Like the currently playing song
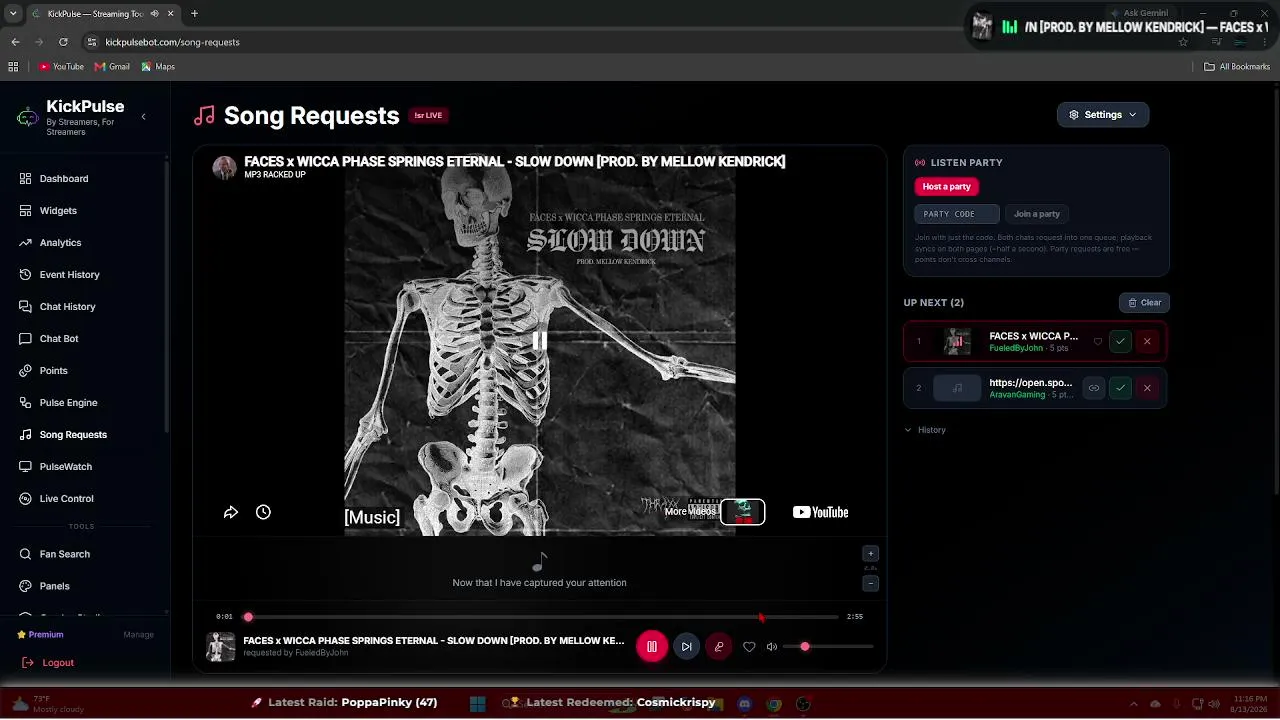The height and width of the screenshot is (720, 1280). 749,647
